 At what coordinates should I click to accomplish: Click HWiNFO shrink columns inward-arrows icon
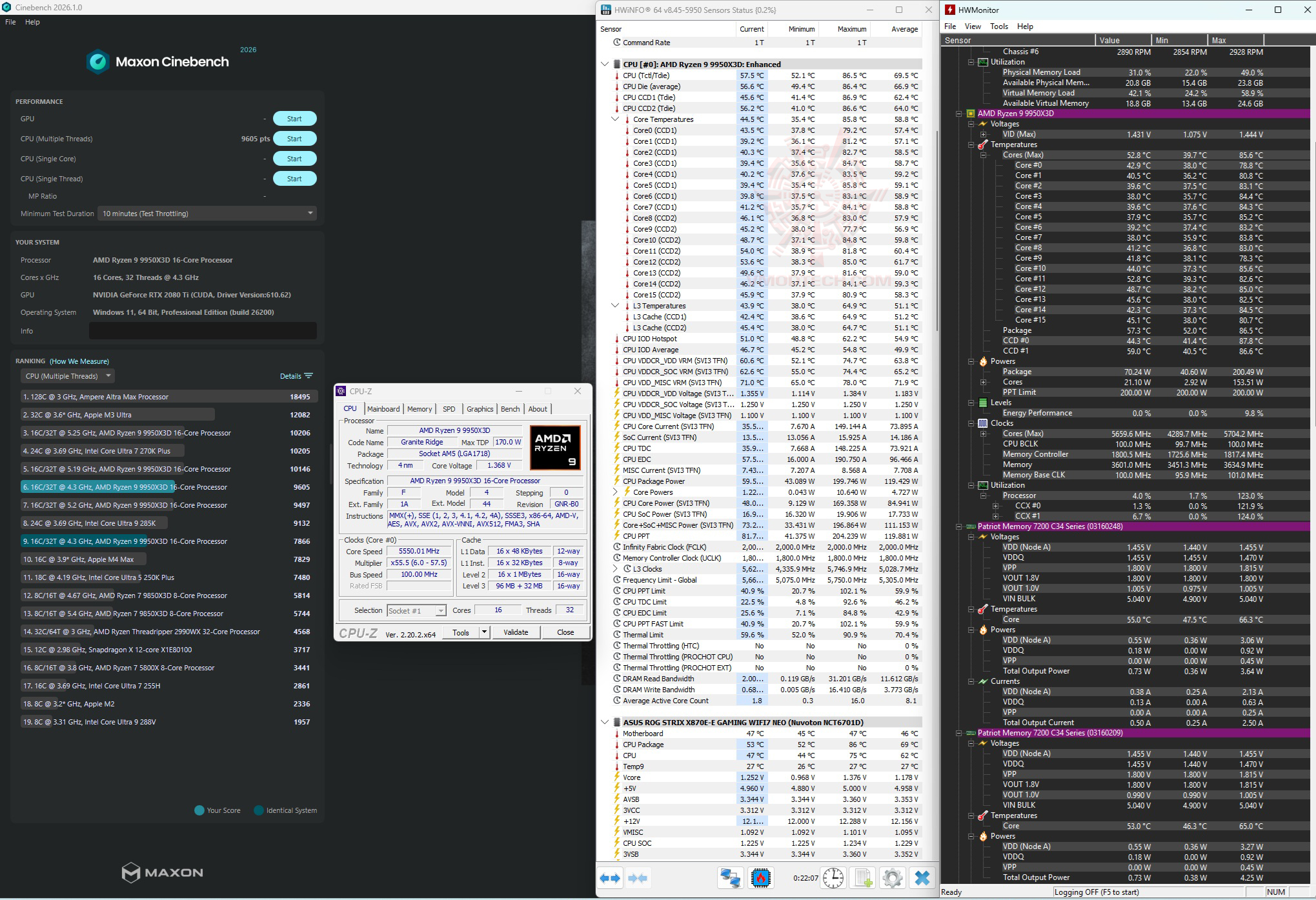[638, 878]
